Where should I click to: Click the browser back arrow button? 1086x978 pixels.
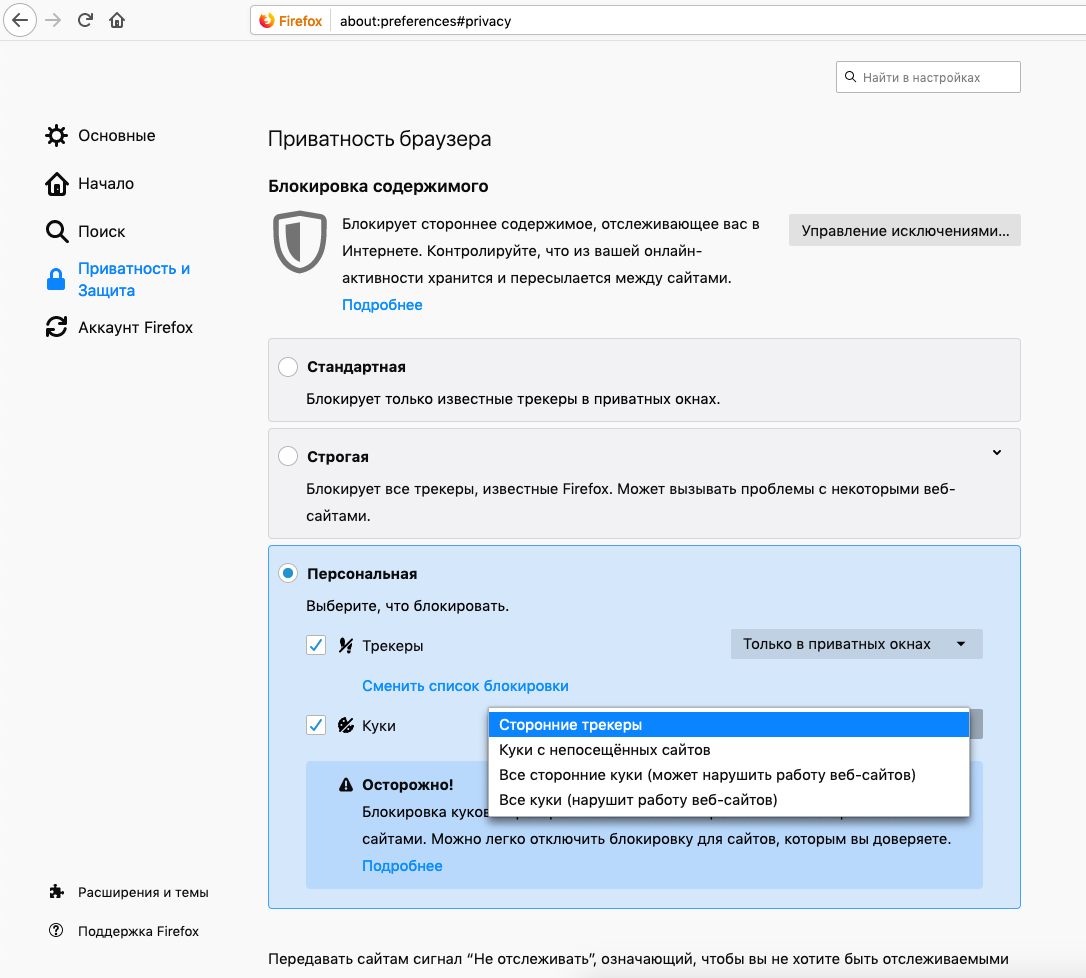click(19, 20)
